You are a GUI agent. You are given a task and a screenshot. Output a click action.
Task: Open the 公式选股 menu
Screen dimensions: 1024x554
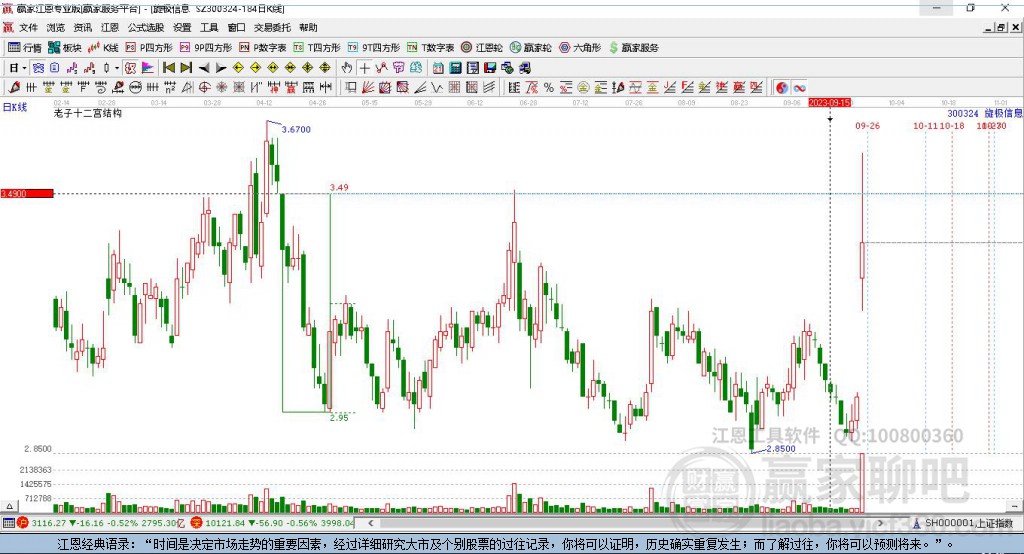146,27
